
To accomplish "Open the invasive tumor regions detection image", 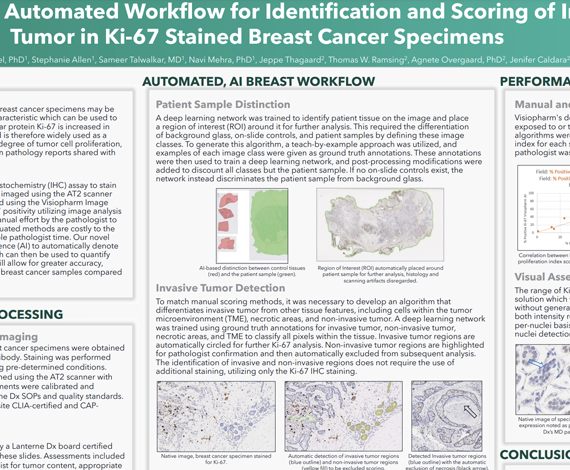I will [x=343, y=416].
